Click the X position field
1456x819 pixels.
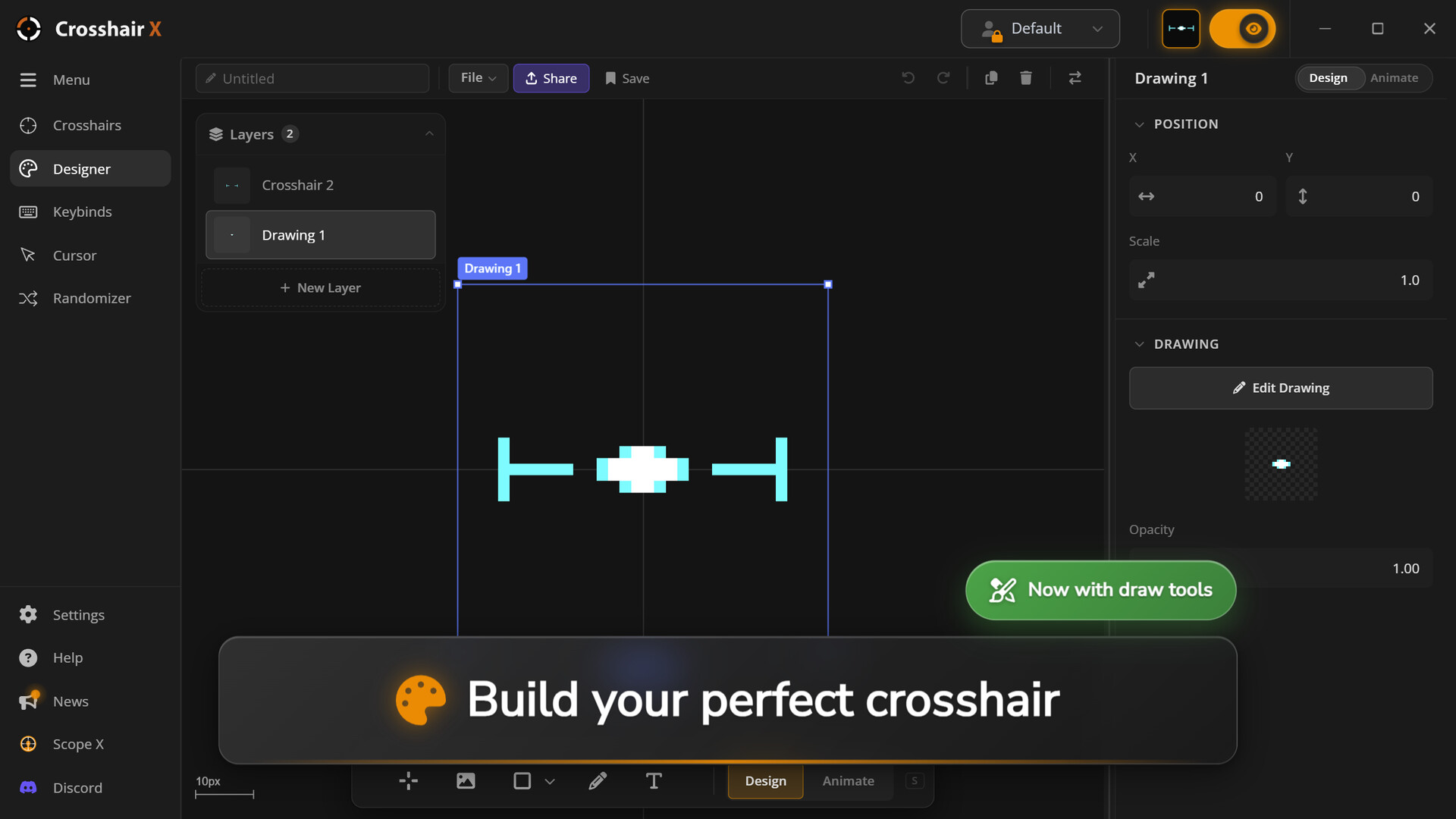[1203, 196]
